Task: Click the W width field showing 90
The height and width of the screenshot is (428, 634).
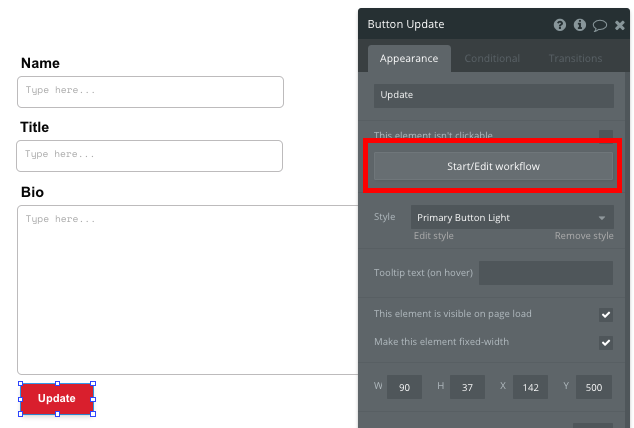Action: (x=404, y=387)
